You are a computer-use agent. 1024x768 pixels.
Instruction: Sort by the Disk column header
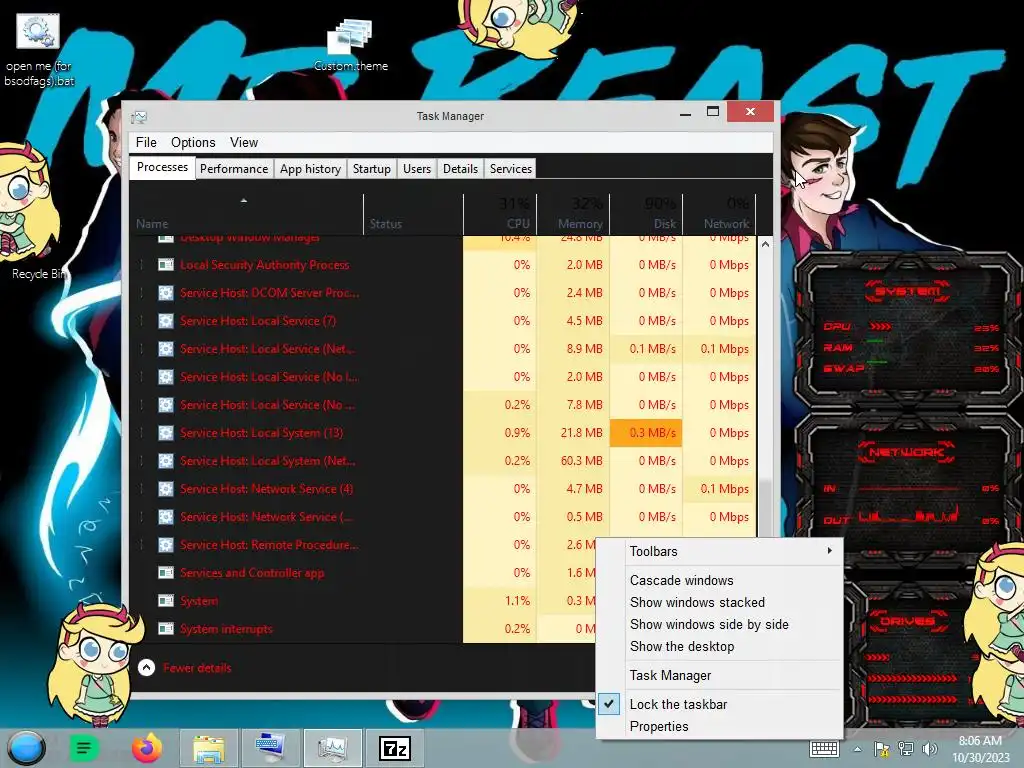[x=647, y=214]
